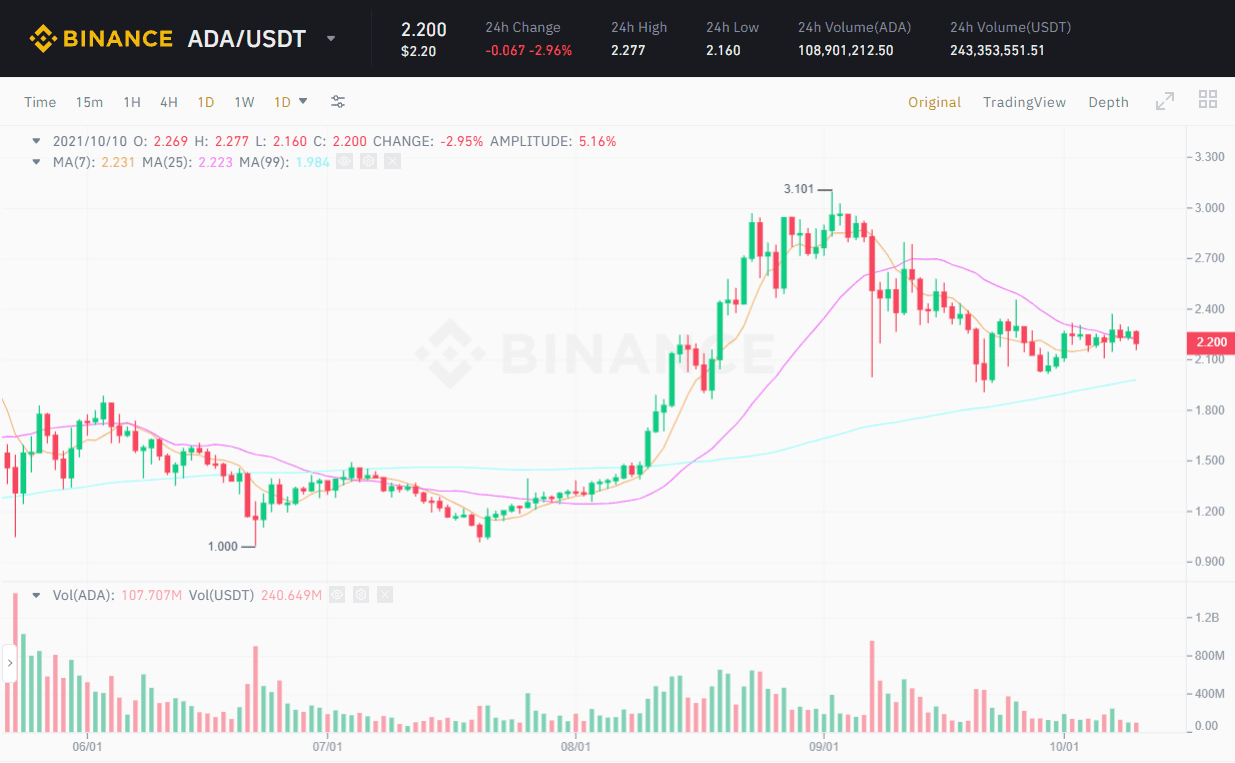This screenshot has height=763, width=1235.
Task: Switch to the Time line view
Action: click(40, 102)
